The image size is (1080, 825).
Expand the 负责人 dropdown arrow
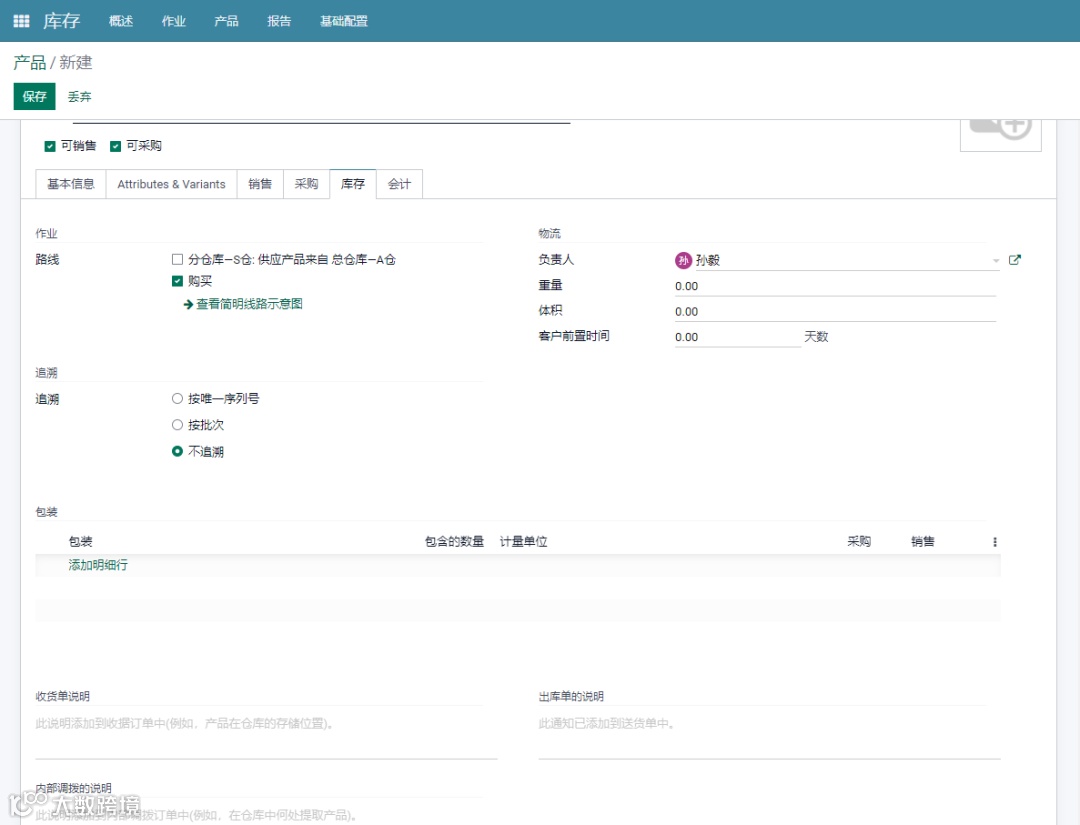tap(995, 260)
